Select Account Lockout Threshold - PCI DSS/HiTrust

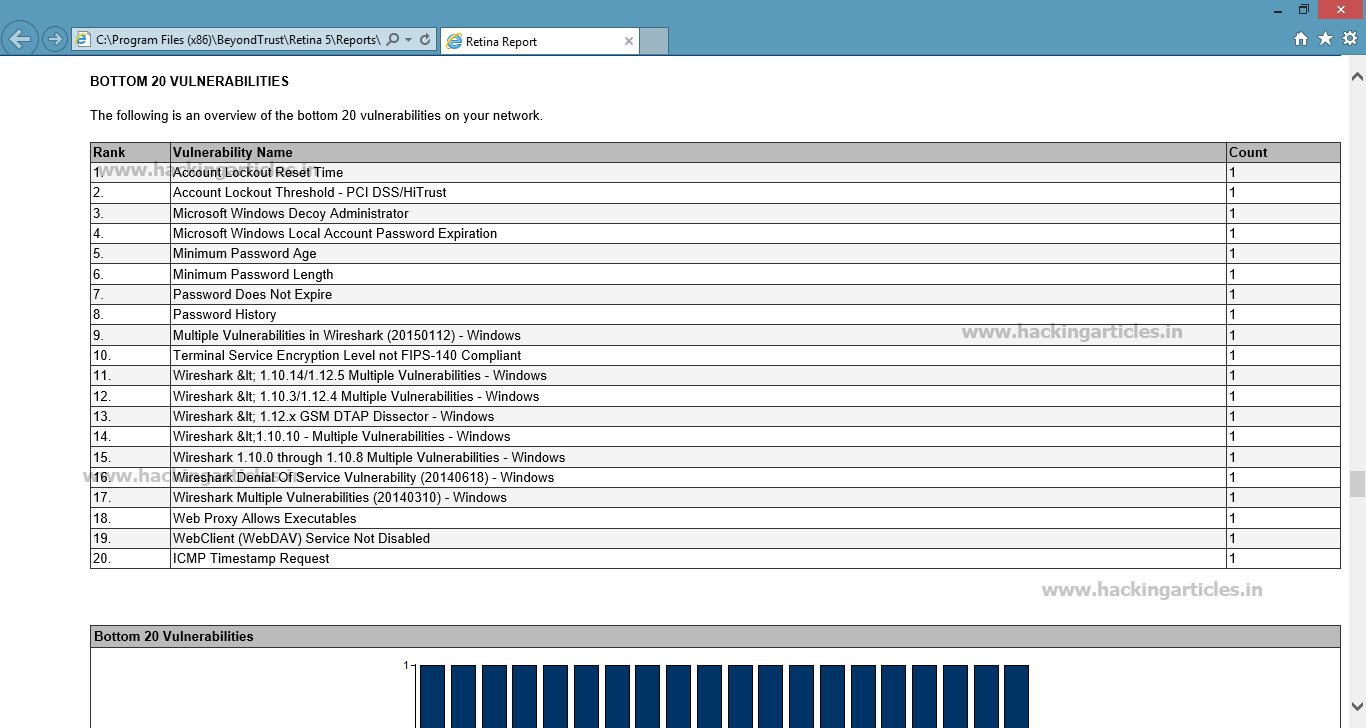(310, 192)
